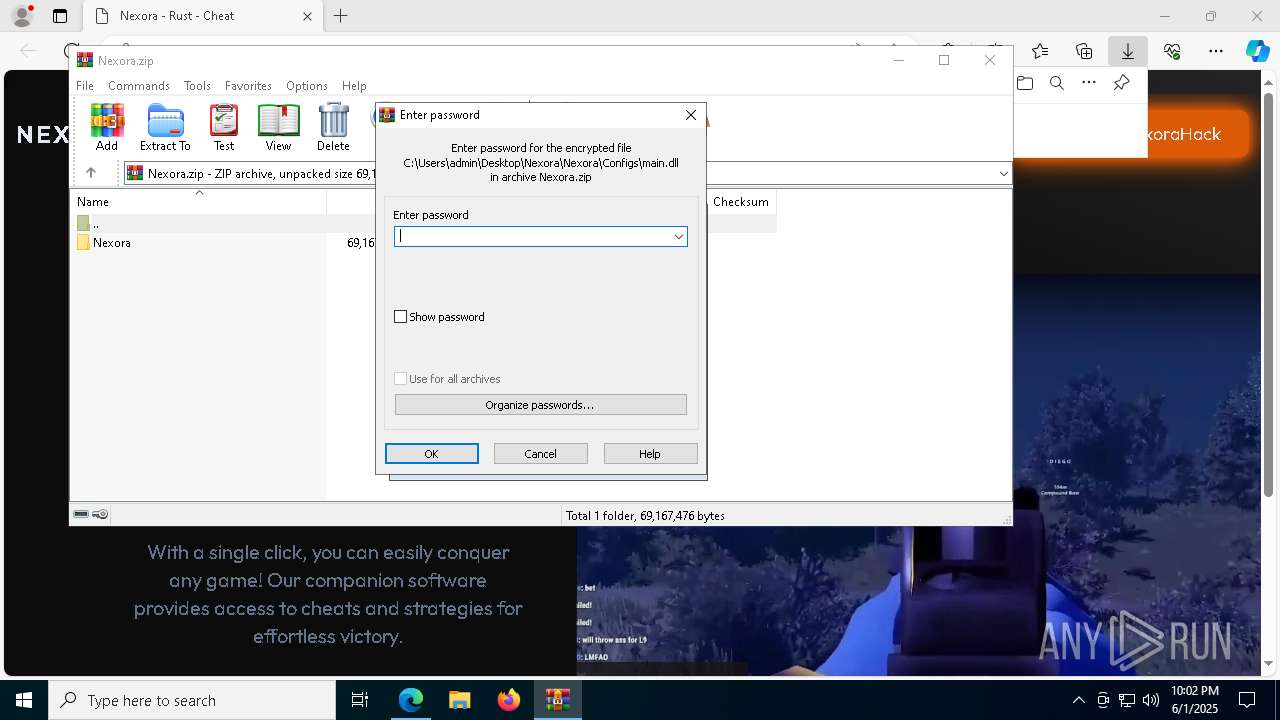
Task: Open more options in downloads panel
Action: coord(1089,83)
